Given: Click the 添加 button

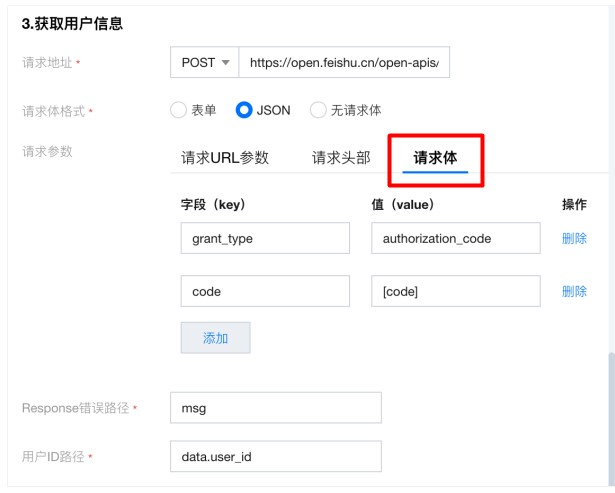Looking at the screenshot, I should pos(215,338).
